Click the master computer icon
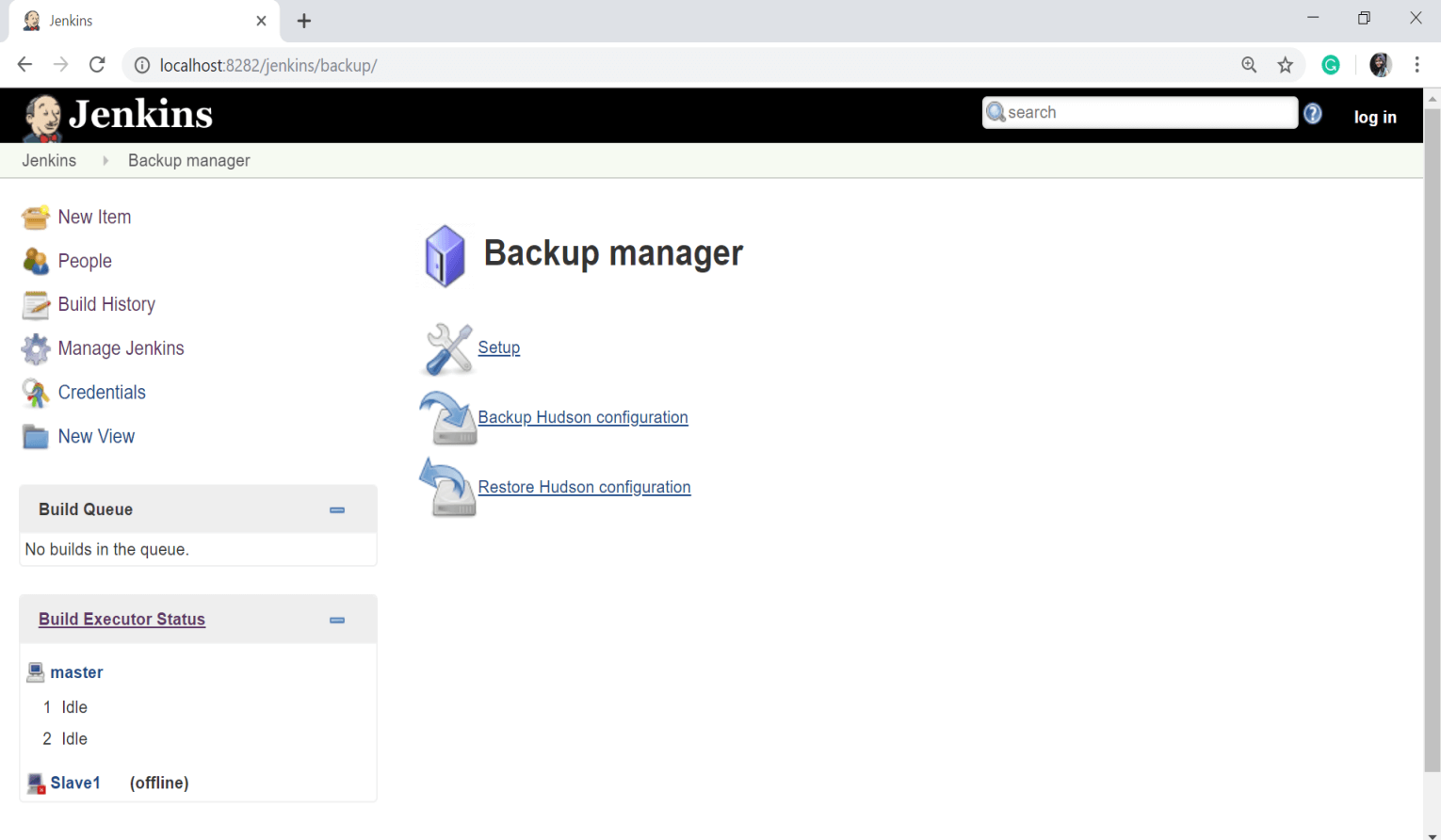The width and height of the screenshot is (1441, 840). coord(36,672)
